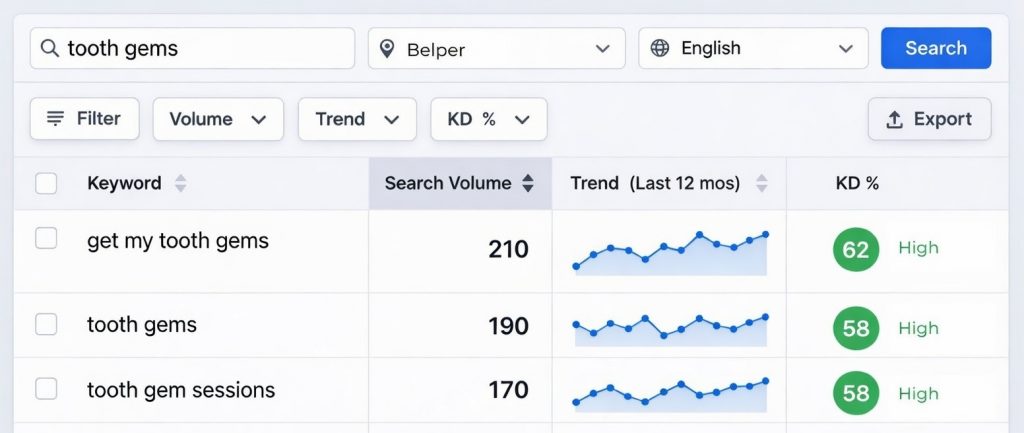Sort by the Keyword column arrows
1024x433 pixels.
tap(180, 184)
